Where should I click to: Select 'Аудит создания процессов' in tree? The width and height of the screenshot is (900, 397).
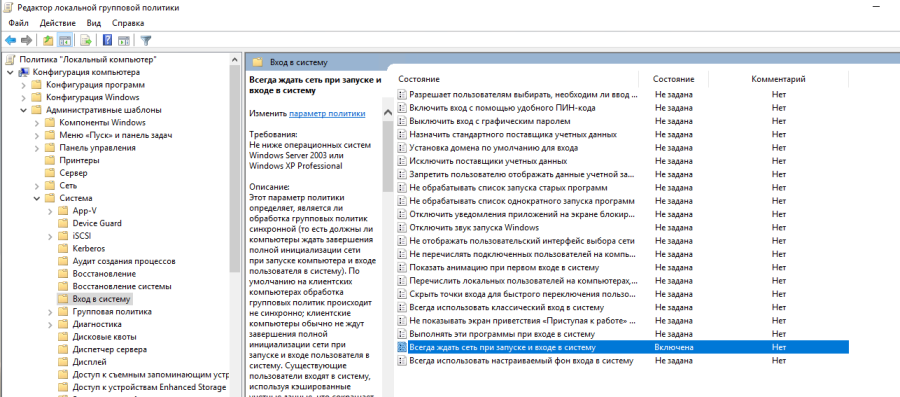[x=123, y=261]
